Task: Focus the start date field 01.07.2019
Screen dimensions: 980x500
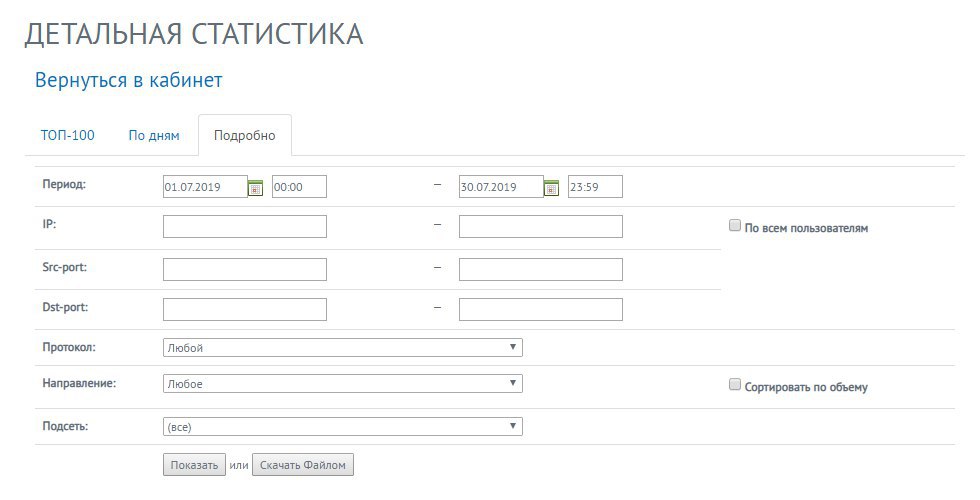Action: pos(206,187)
